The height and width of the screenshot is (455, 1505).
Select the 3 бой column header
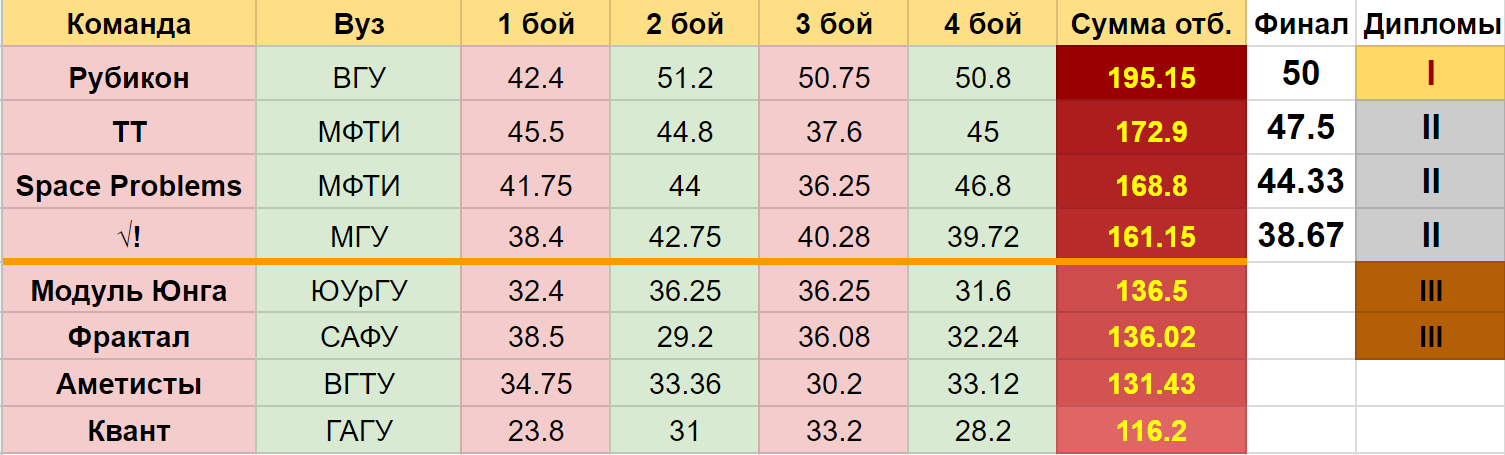pos(834,24)
